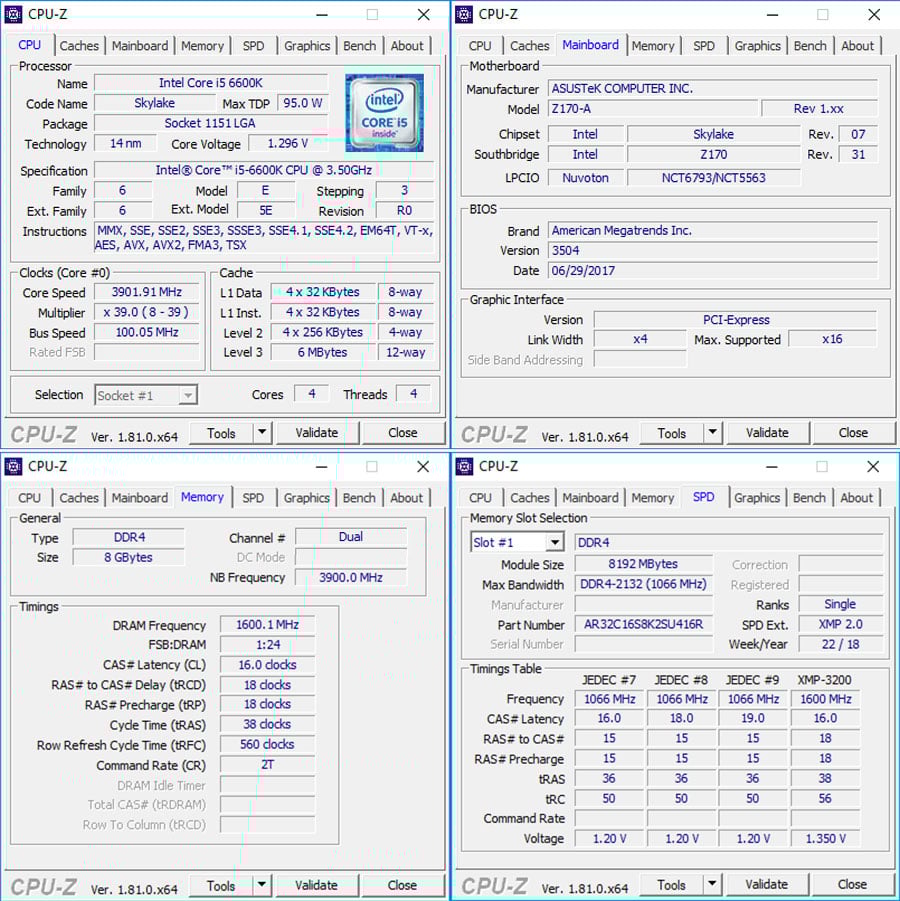Click the part number AR32C16S8K2SU416R field

(644, 624)
